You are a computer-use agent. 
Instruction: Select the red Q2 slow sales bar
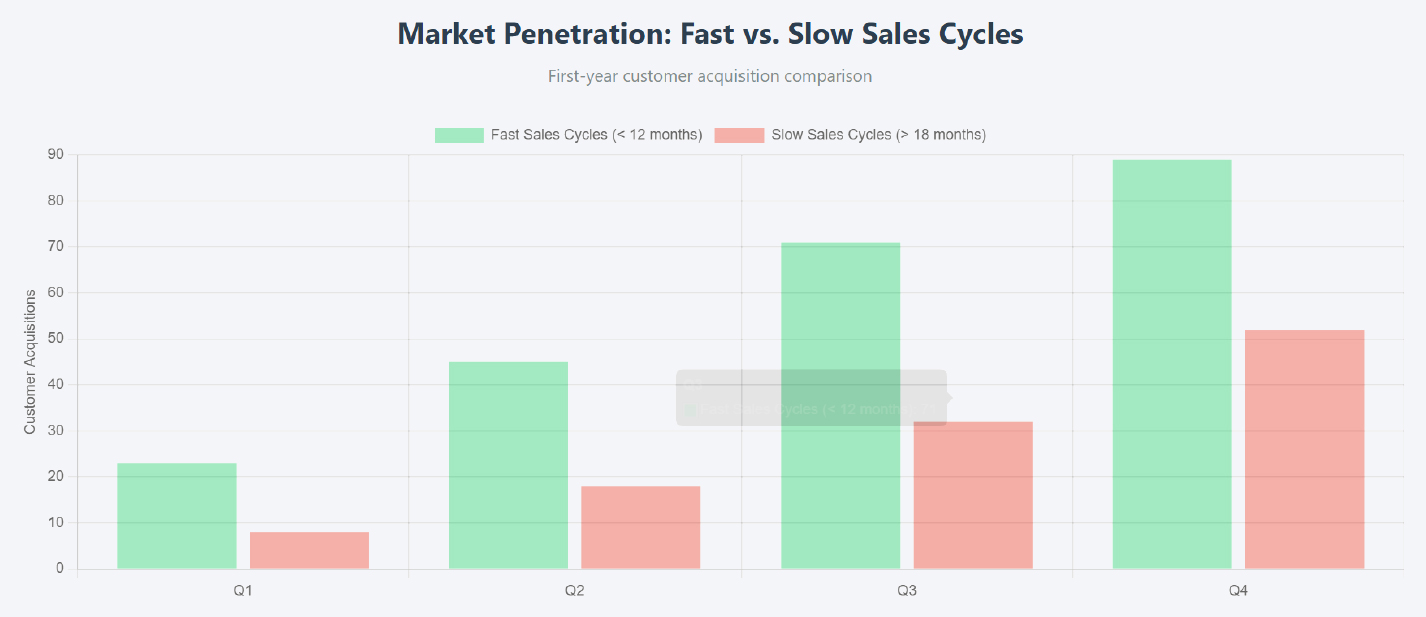640,527
